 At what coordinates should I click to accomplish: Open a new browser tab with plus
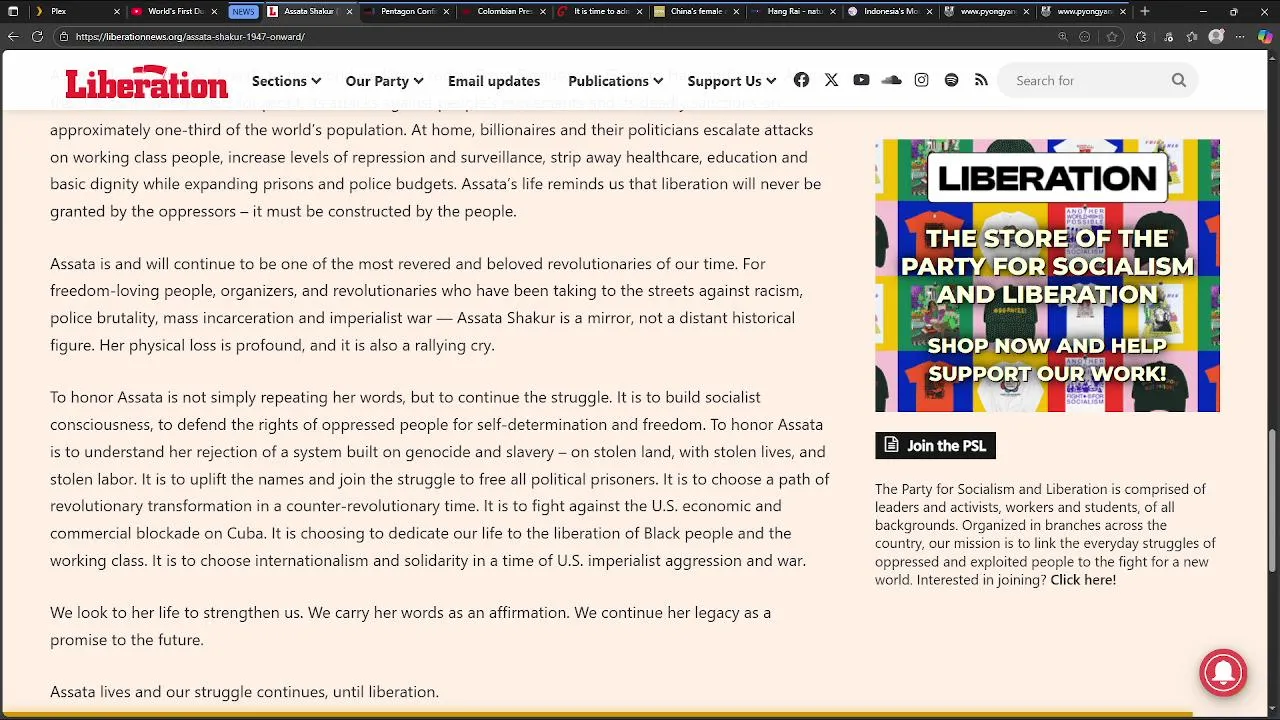click(x=1145, y=11)
